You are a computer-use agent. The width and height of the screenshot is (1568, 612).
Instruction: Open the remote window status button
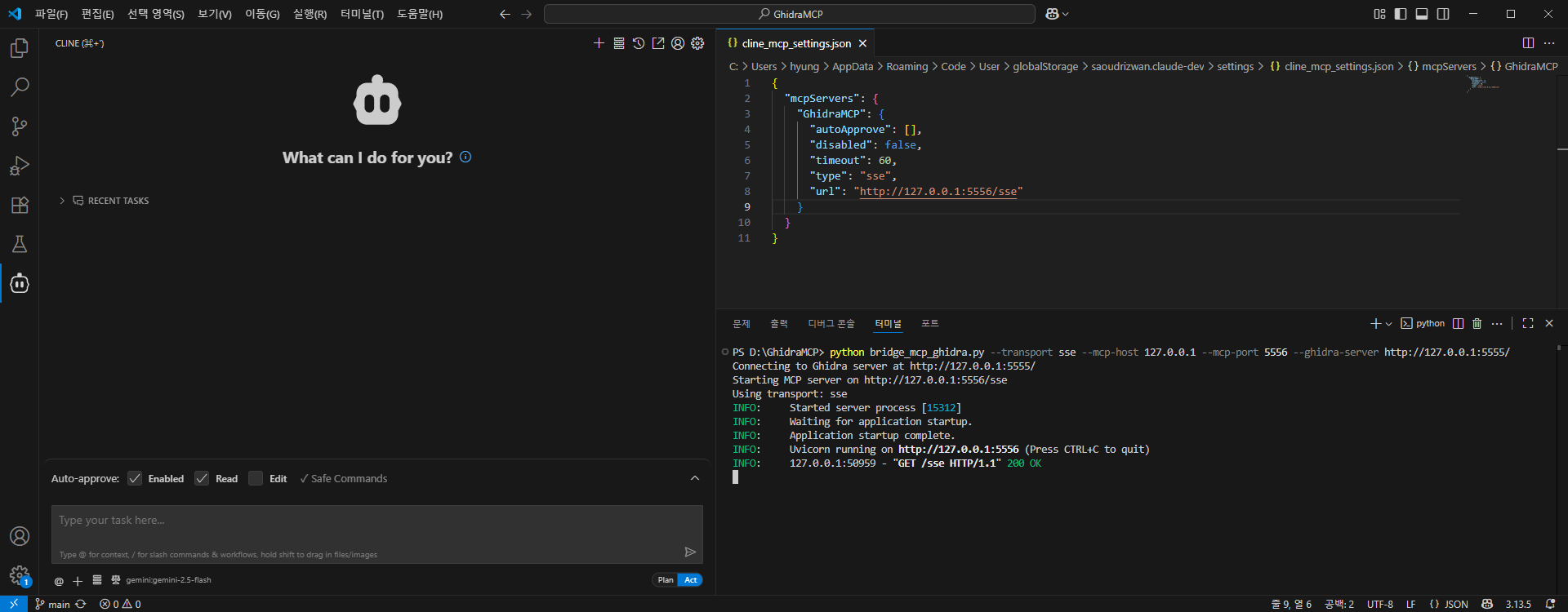(14, 604)
